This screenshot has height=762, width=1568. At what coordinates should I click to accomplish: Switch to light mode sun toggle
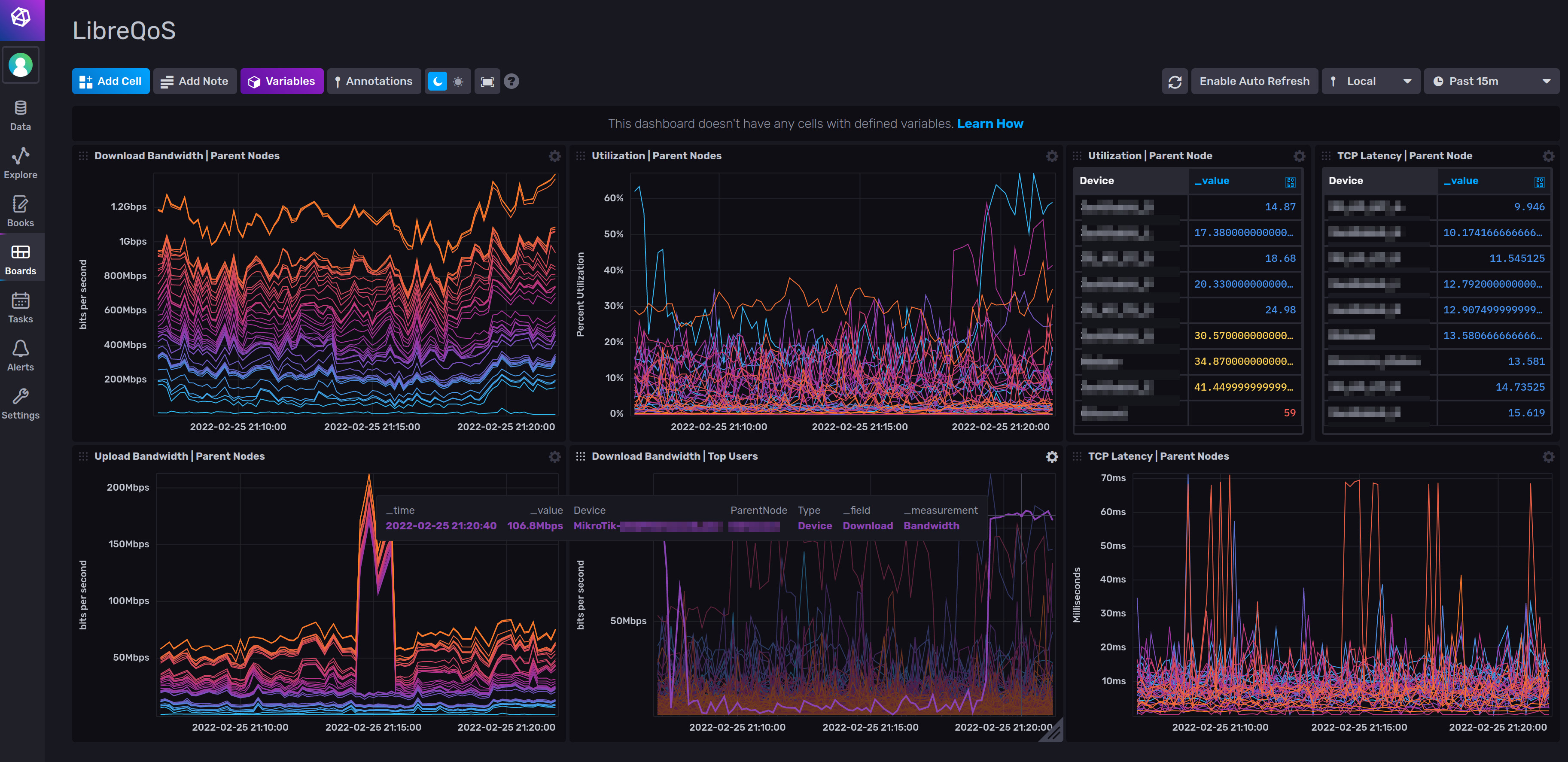[458, 82]
